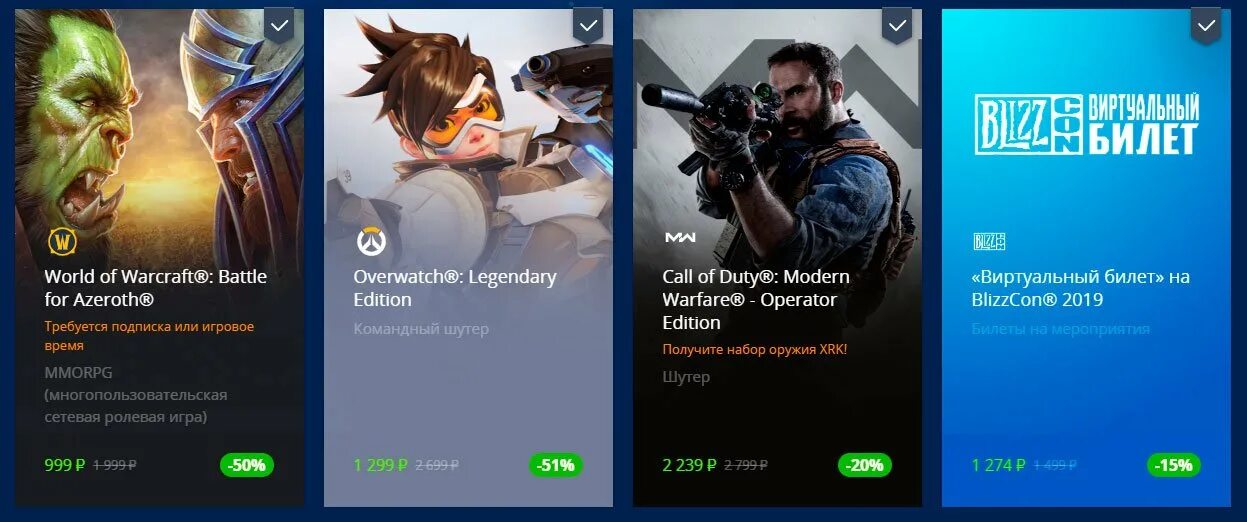
Task: Open World of Warcraft: Battle for Azeroth title
Action: pos(156,288)
